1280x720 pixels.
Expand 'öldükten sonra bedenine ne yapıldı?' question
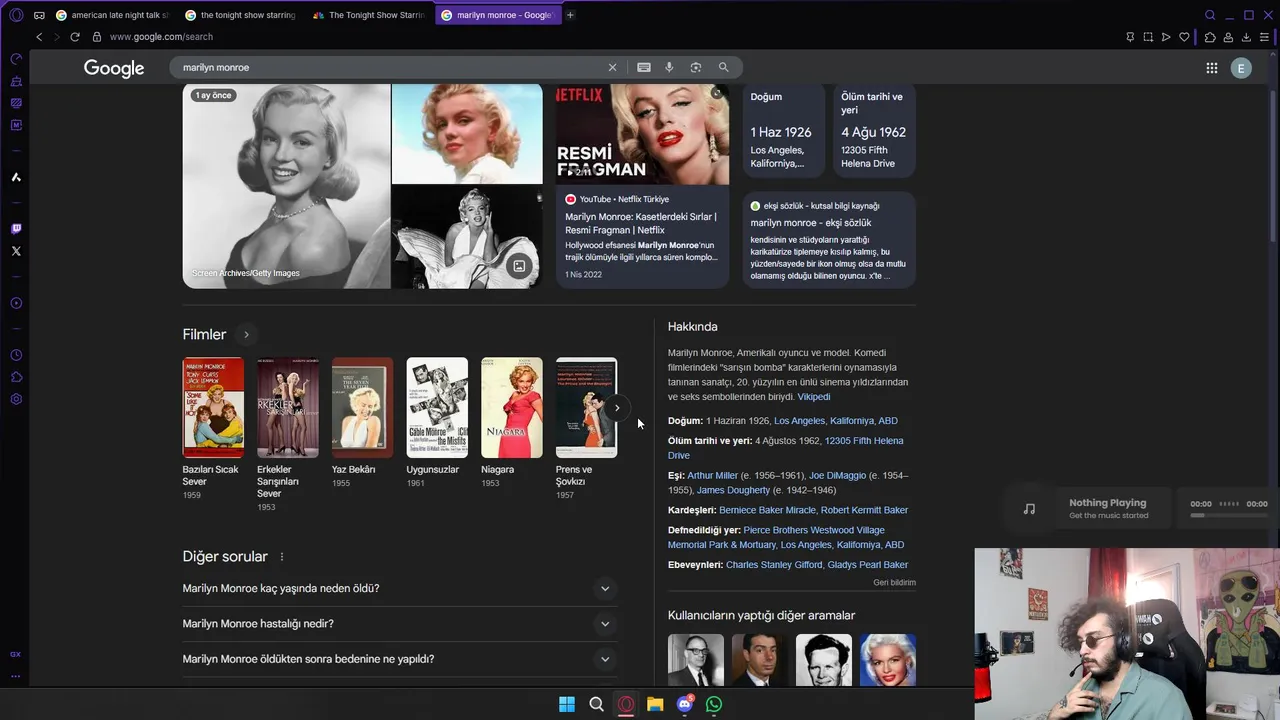[x=400, y=659]
